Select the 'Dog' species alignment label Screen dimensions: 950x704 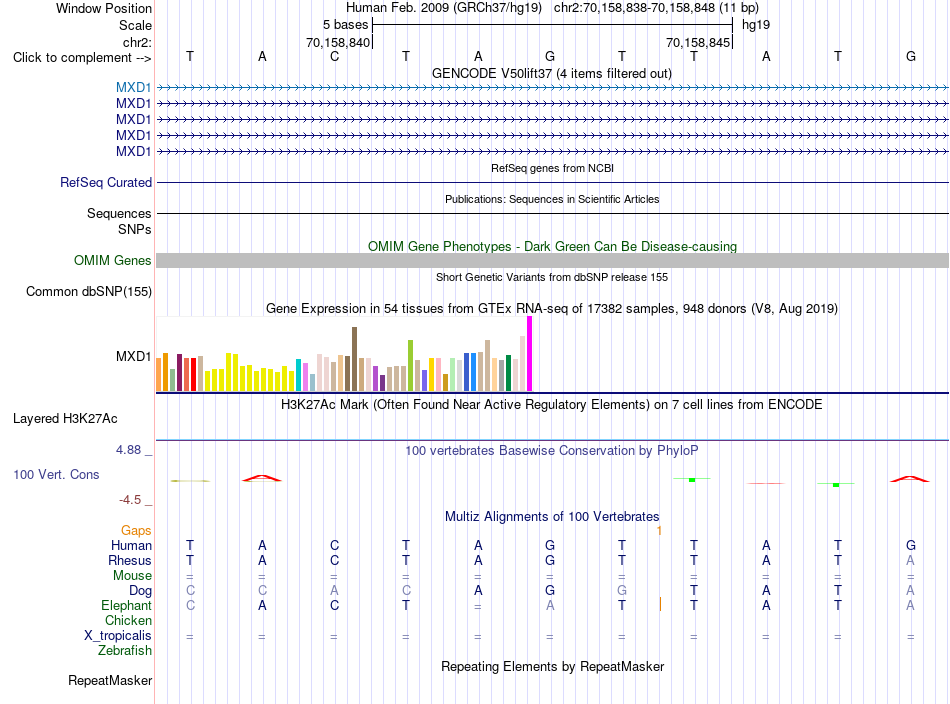[x=140, y=591]
